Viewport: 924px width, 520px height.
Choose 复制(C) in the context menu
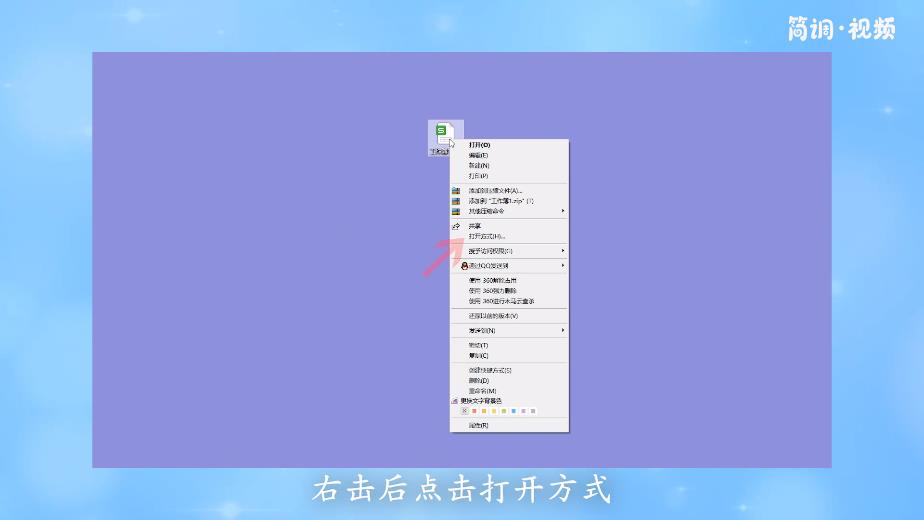point(509,356)
